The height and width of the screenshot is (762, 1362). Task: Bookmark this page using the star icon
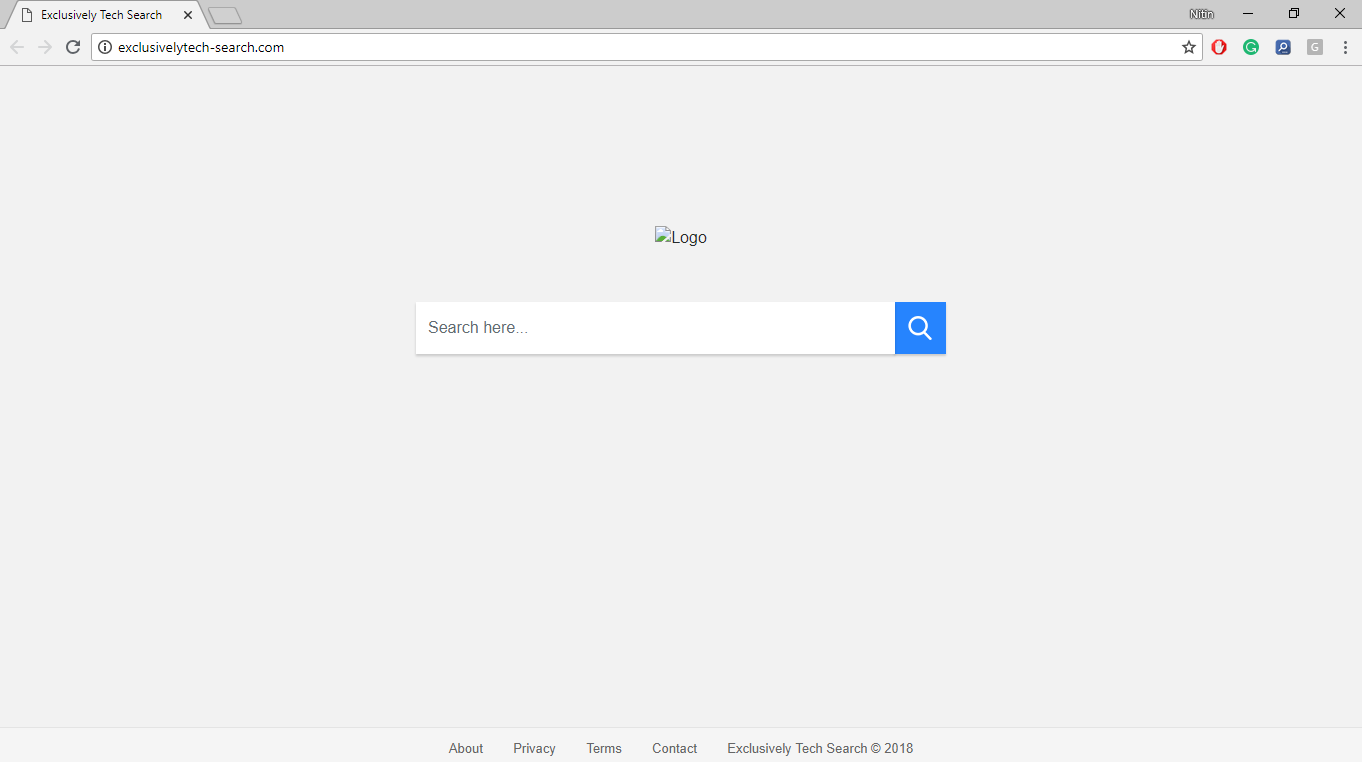1188,46
